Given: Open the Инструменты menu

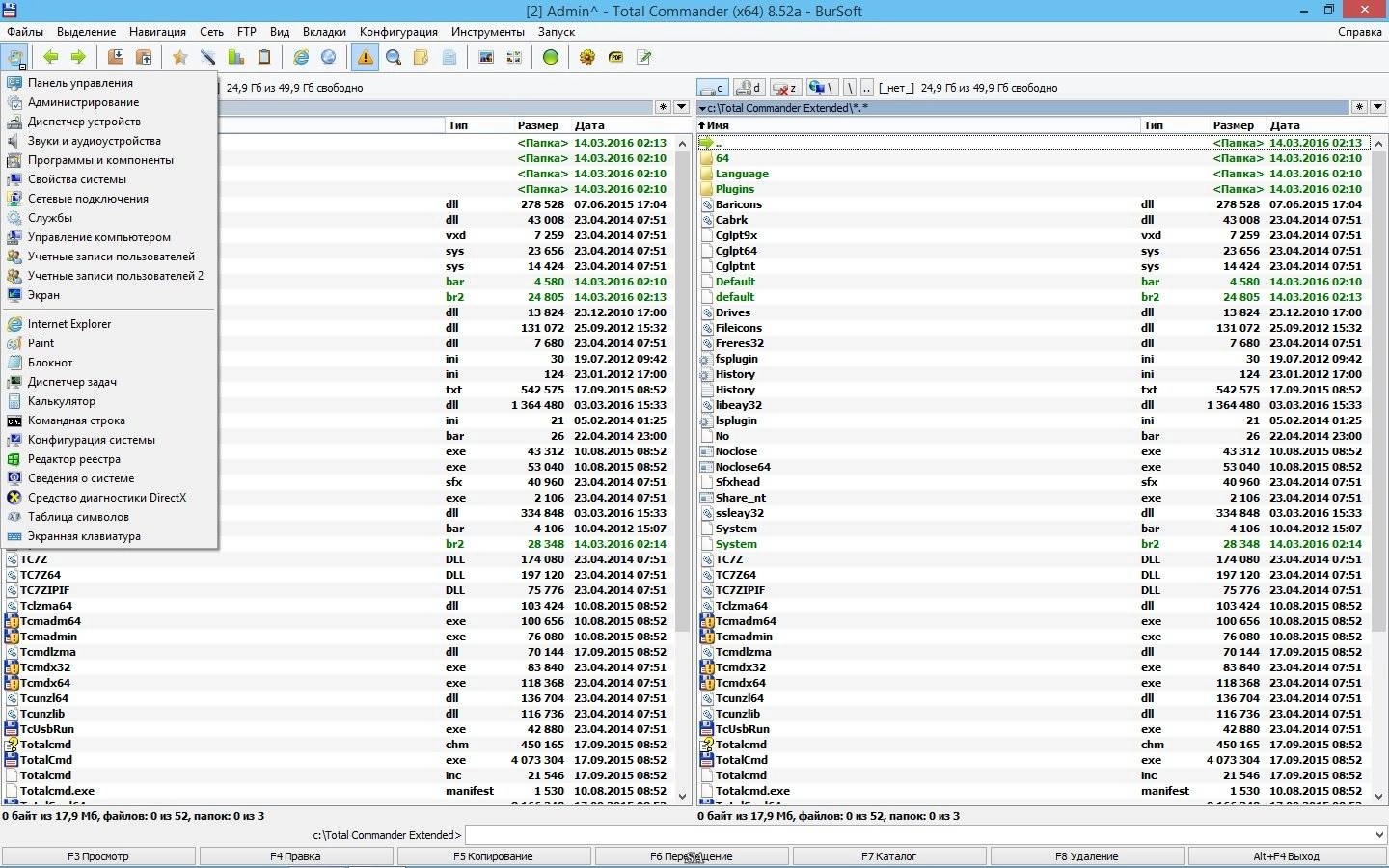Looking at the screenshot, I should pyautogui.click(x=488, y=32).
